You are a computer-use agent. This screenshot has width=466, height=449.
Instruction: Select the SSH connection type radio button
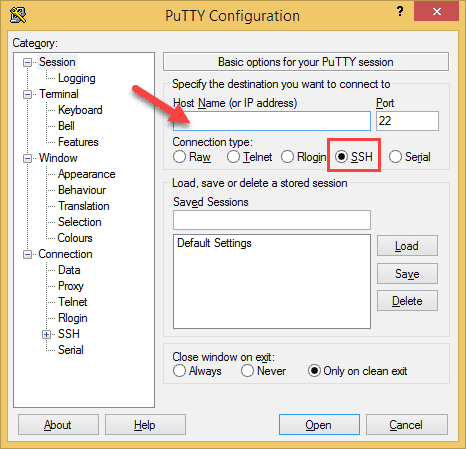[341, 157]
